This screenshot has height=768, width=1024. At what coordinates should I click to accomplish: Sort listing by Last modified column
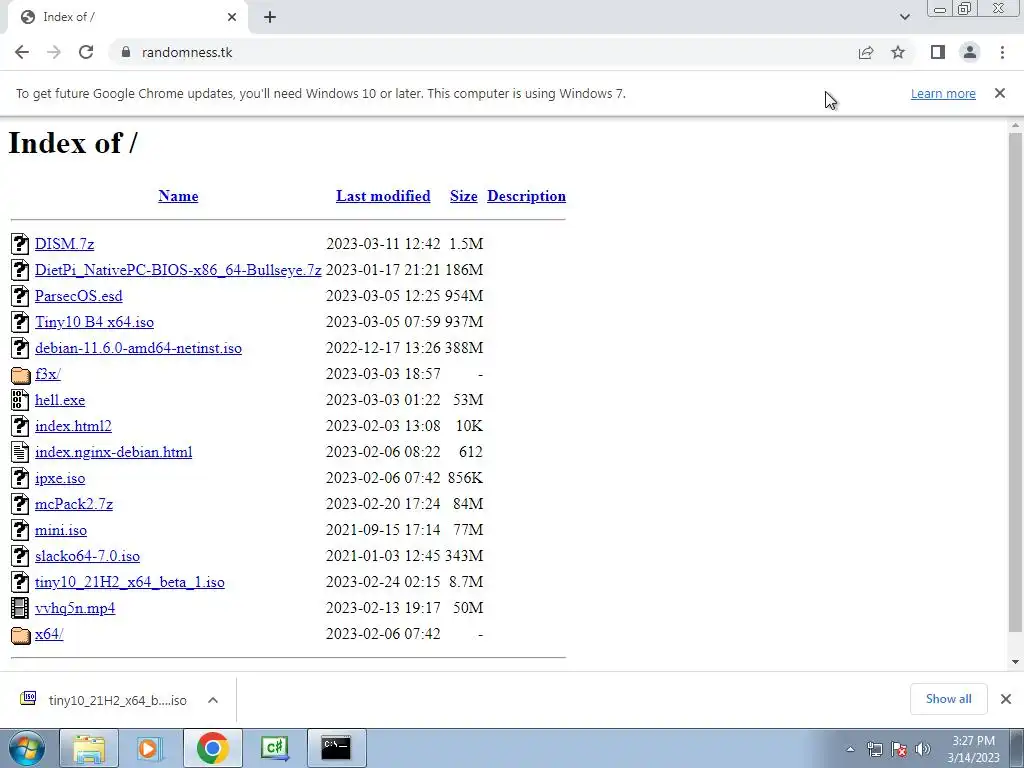(x=383, y=196)
